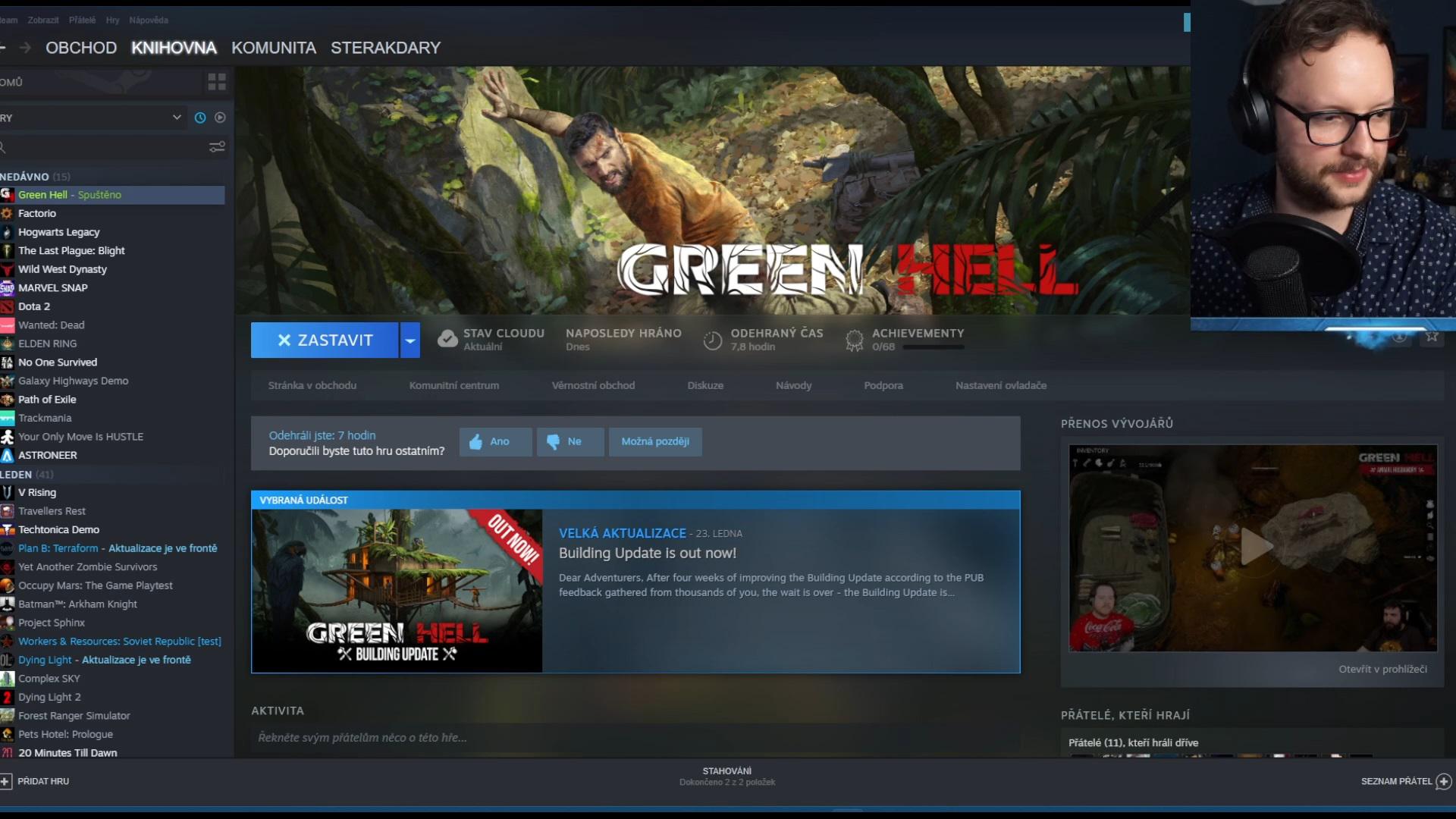The height and width of the screenshot is (819, 1456).
Task: Open the OBCHOD tab
Action: 81,48
